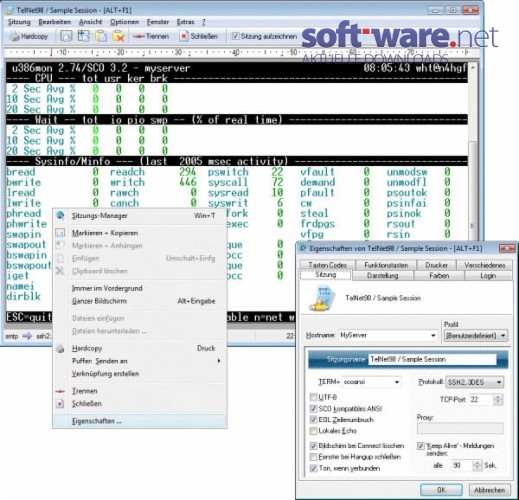The width and height of the screenshot is (519, 500).
Task: Click the Schließen toolbar button
Action: (x=199, y=36)
